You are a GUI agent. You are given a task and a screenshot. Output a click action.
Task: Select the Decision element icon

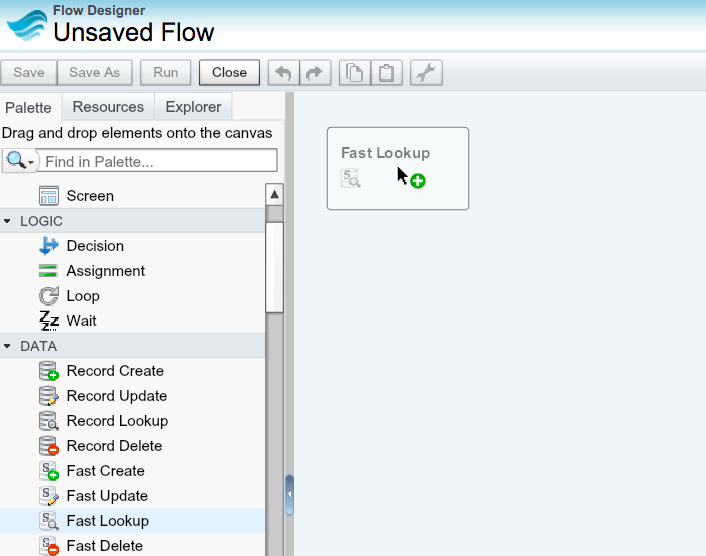[x=49, y=246]
